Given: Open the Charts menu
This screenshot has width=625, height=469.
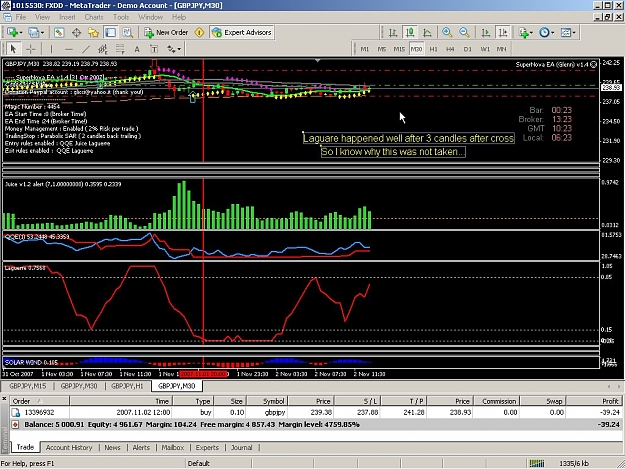Looking at the screenshot, I should (x=94, y=17).
